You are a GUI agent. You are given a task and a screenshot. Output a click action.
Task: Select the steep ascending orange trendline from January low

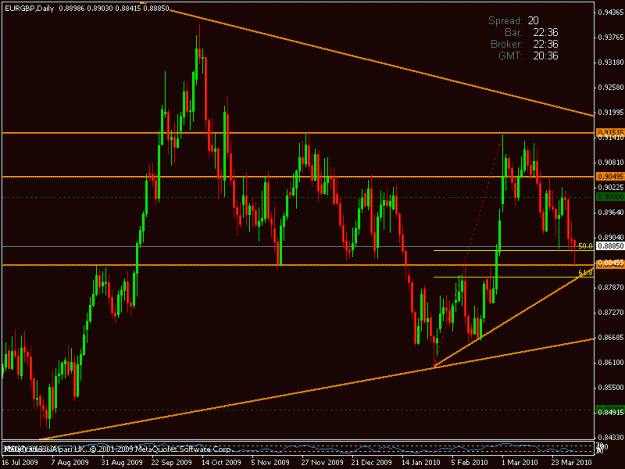click(x=514, y=316)
